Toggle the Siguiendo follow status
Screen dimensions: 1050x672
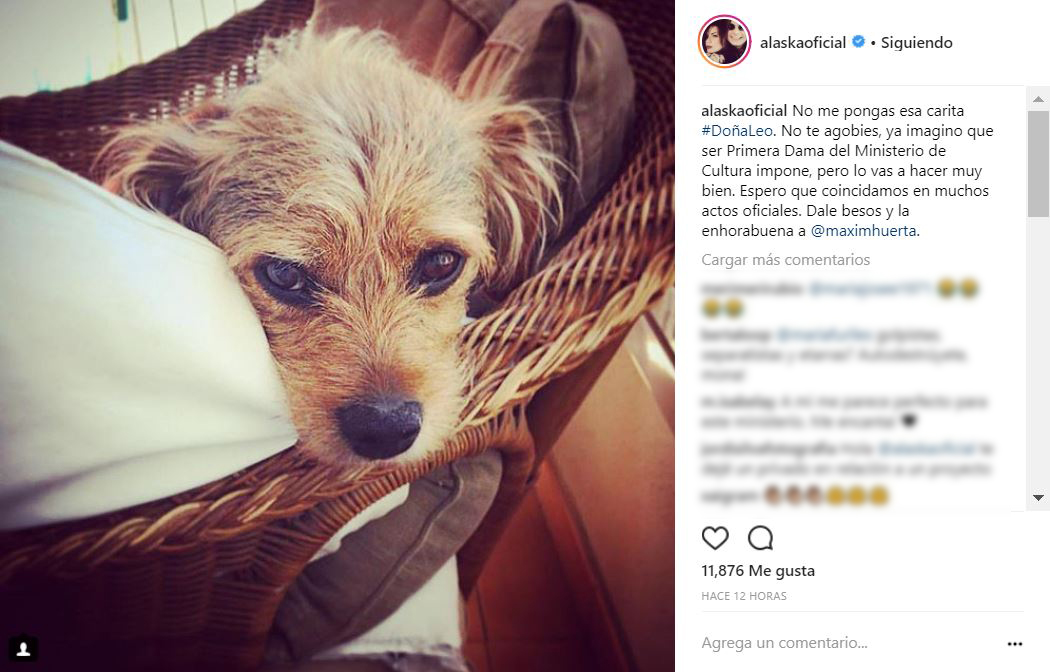pyautogui.click(x=916, y=42)
